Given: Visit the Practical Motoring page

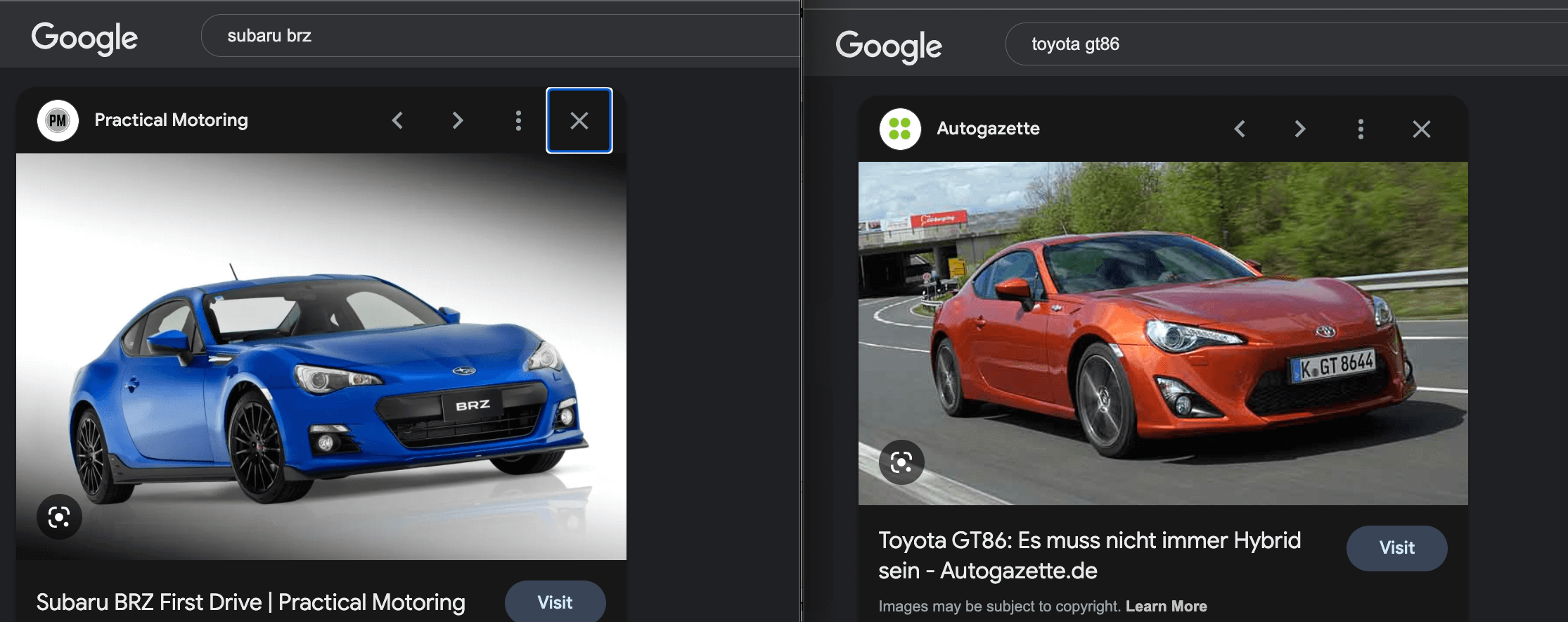Looking at the screenshot, I should tap(555, 602).
